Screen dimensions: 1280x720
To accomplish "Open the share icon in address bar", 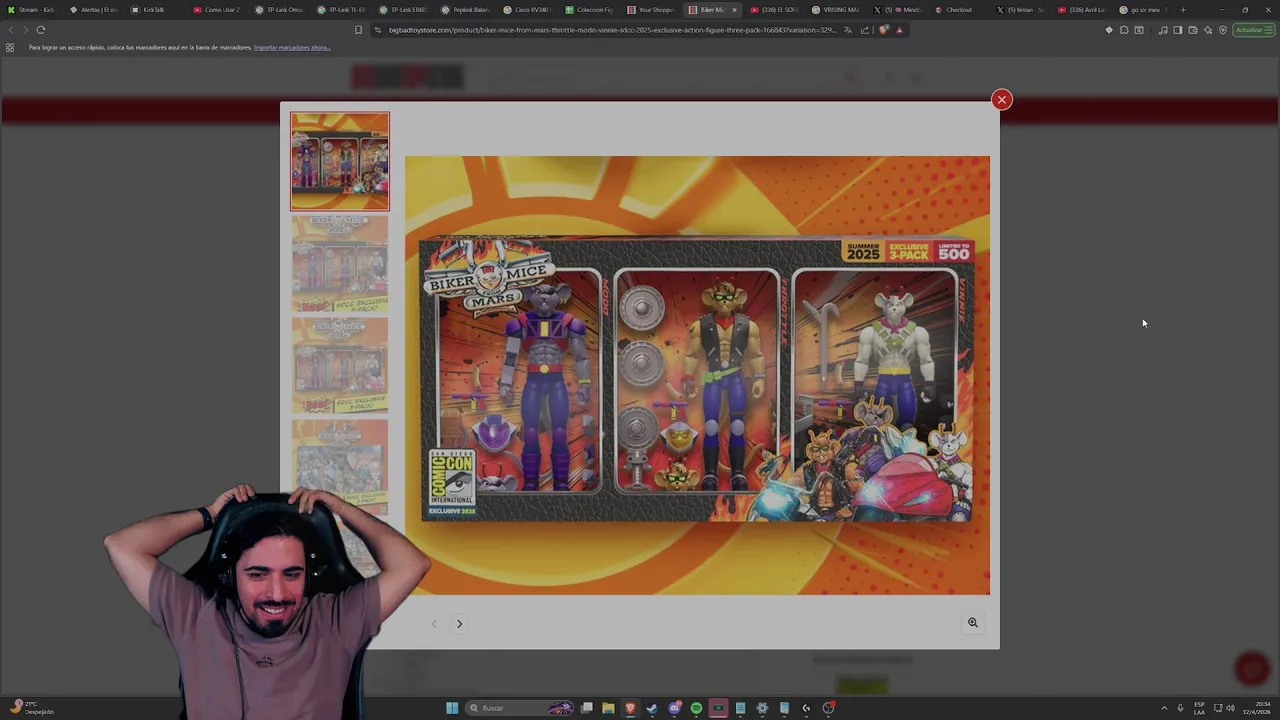I will click(x=865, y=30).
